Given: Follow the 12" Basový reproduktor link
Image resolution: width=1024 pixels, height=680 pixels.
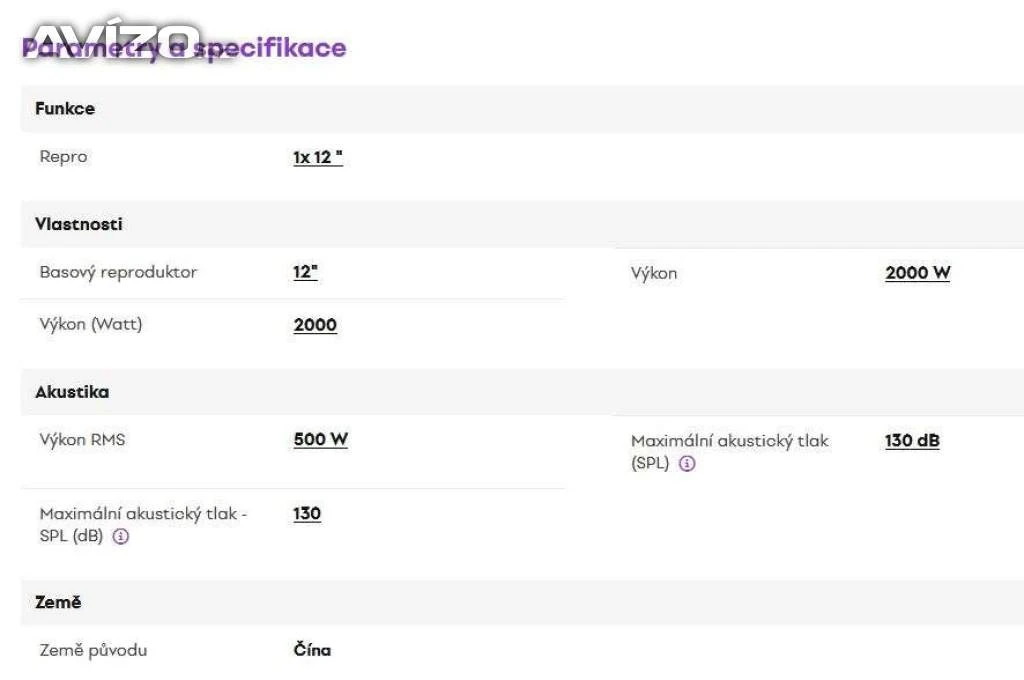Looking at the screenshot, I should tap(306, 272).
